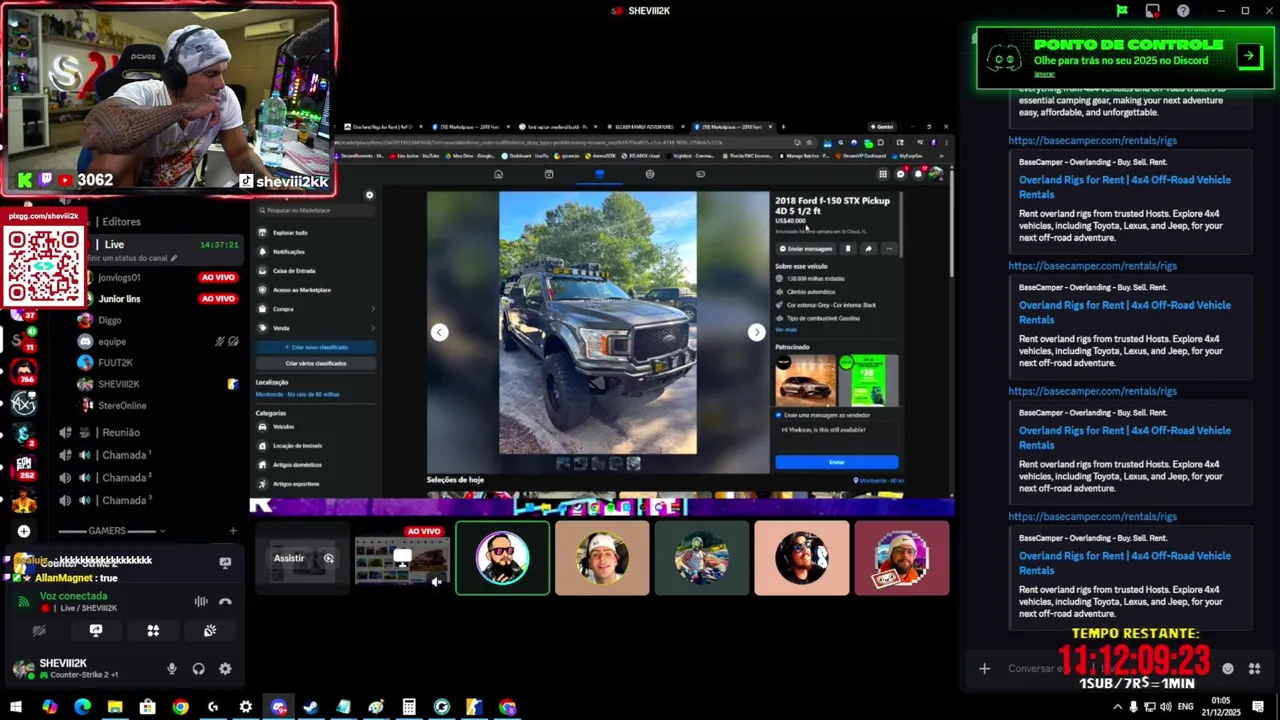Show next photo of the Ford listing
Screen dimensions: 1280x720
click(x=756, y=332)
